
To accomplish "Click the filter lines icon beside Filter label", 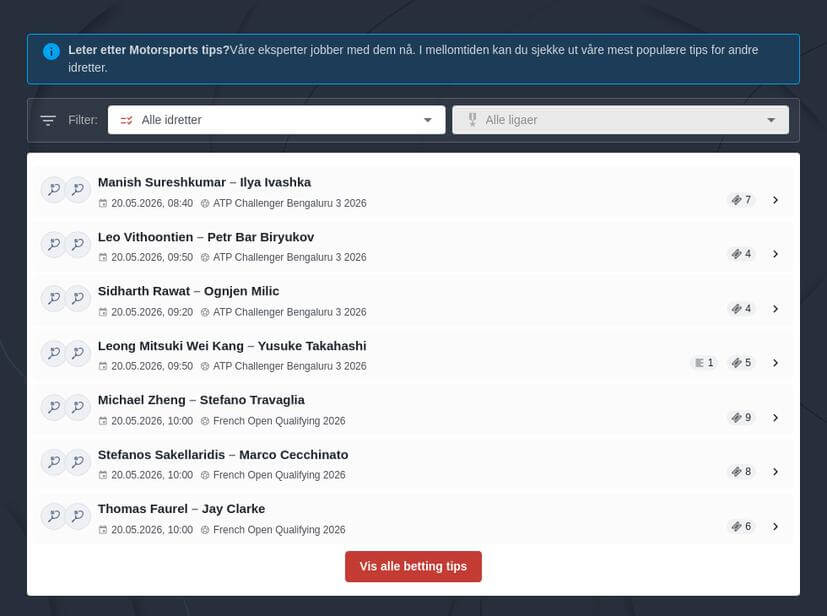I will pyautogui.click(x=48, y=120).
